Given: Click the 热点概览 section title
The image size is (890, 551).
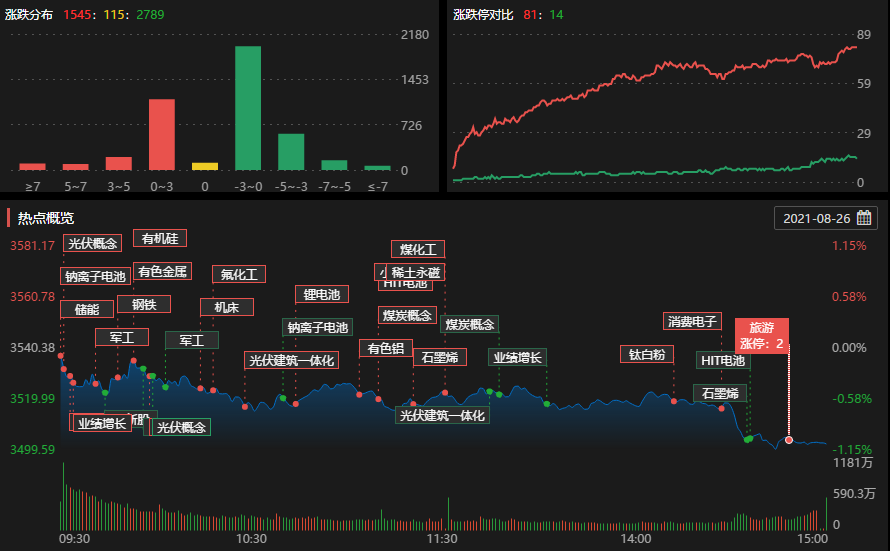Looking at the screenshot, I should tap(46, 218).
